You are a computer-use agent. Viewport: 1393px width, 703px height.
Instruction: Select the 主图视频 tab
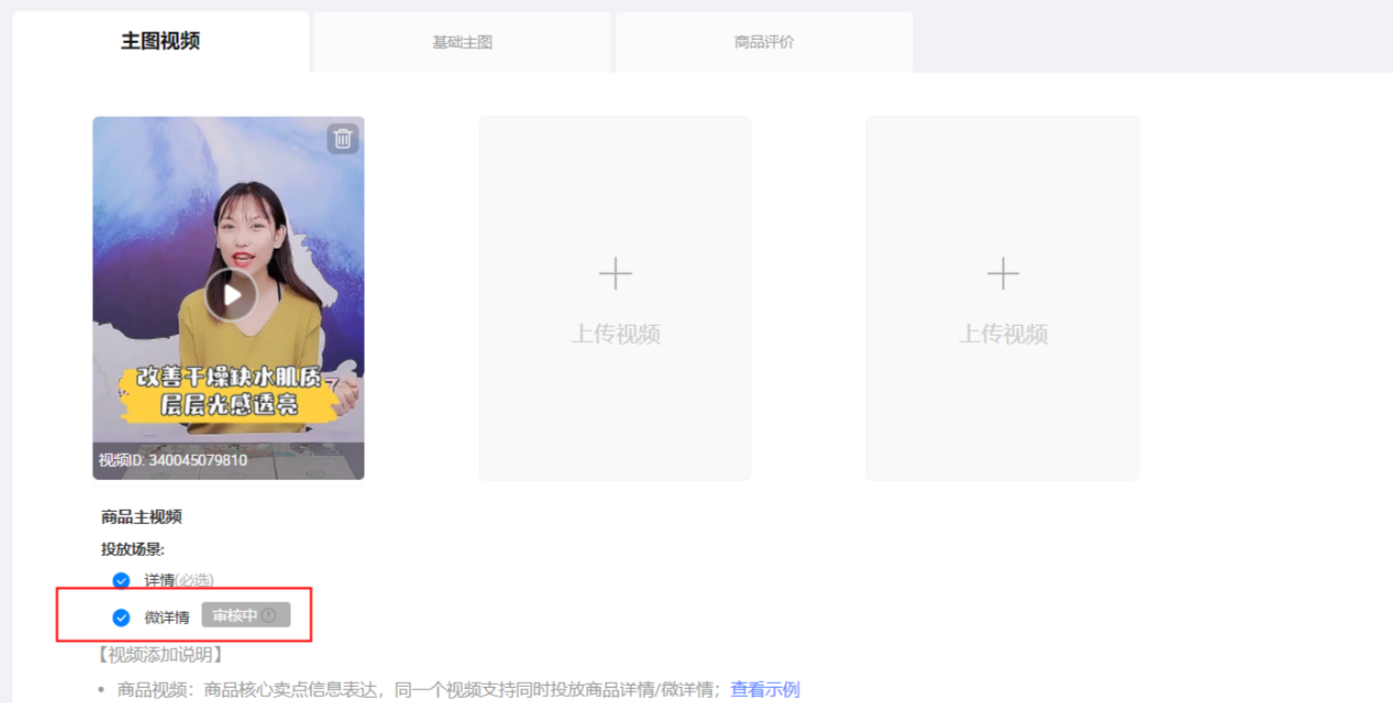[x=160, y=41]
